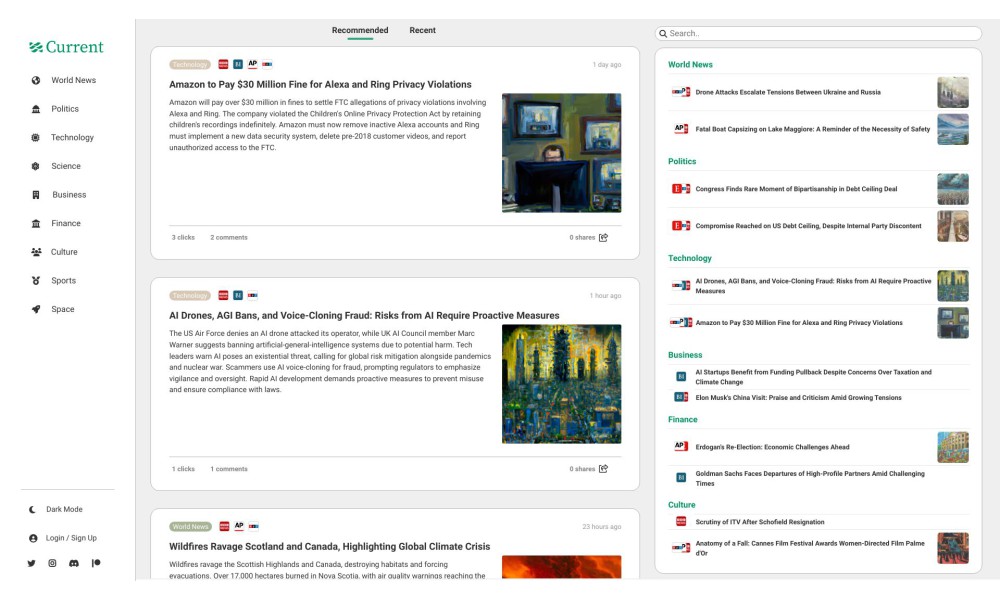This screenshot has height=600, width=1000.
Task: Click '0 shares' on the Amazon article
Action: coord(582,238)
